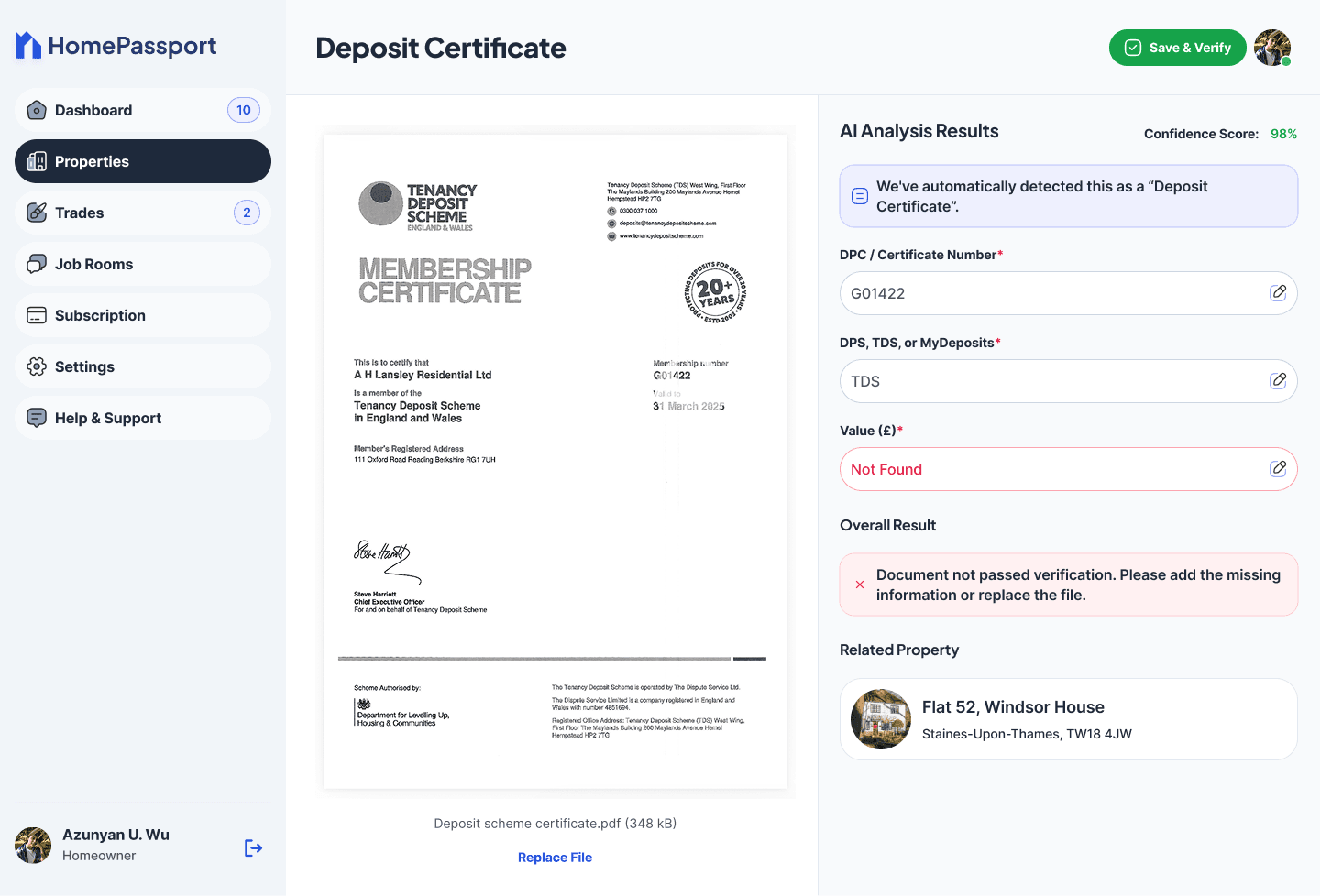Screen dimensions: 1320x896
Task: Open profile avatar in top header
Action: (1272, 48)
